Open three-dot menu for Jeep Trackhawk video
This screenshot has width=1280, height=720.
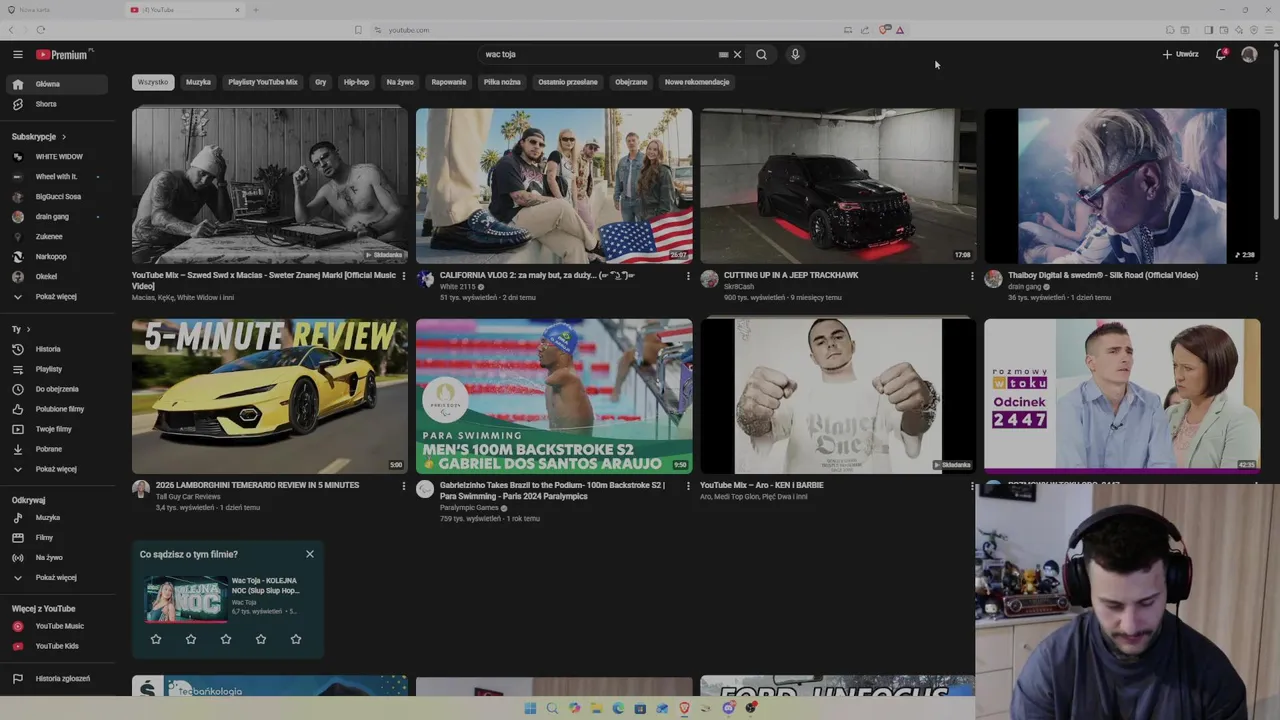[972, 276]
